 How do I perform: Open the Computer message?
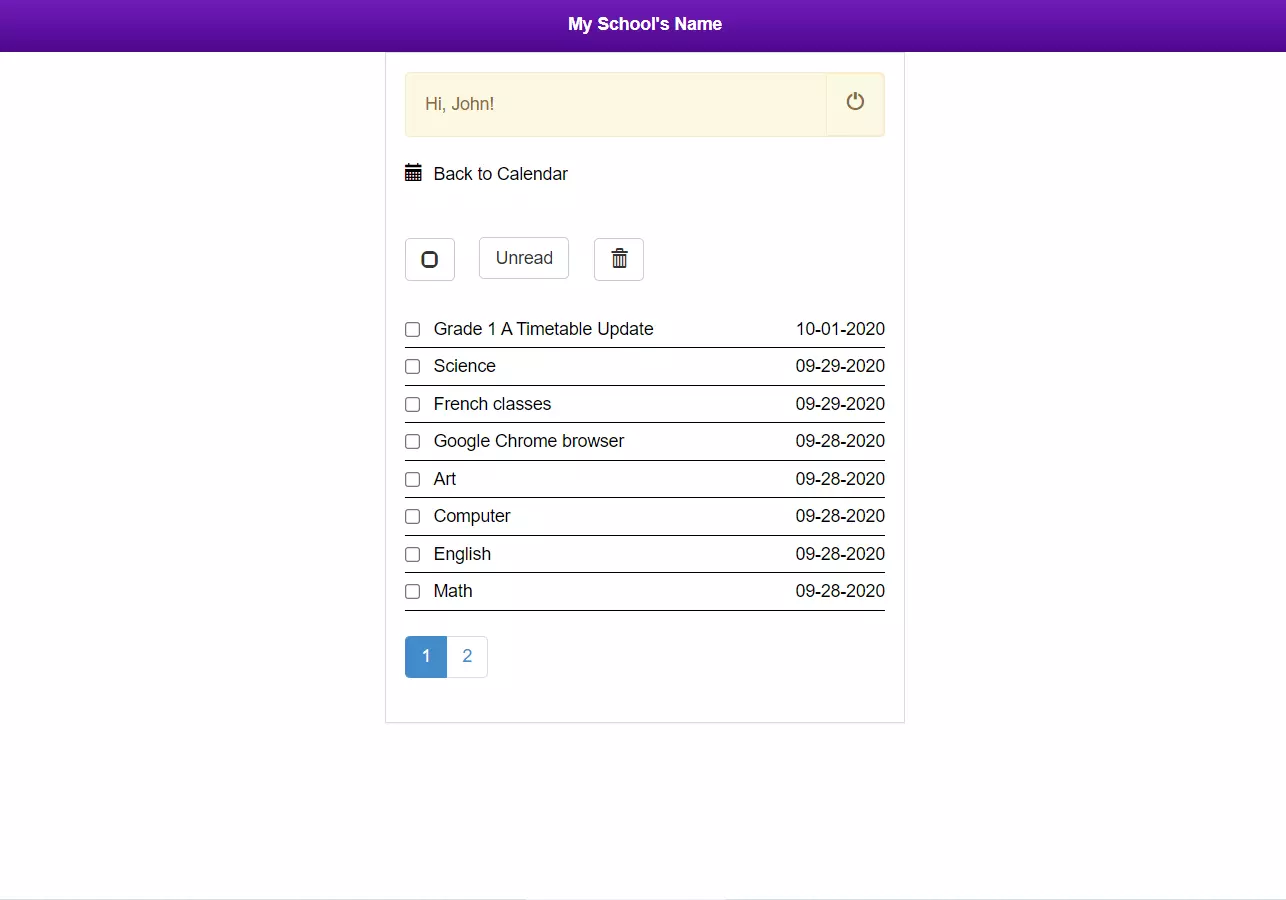pos(472,516)
